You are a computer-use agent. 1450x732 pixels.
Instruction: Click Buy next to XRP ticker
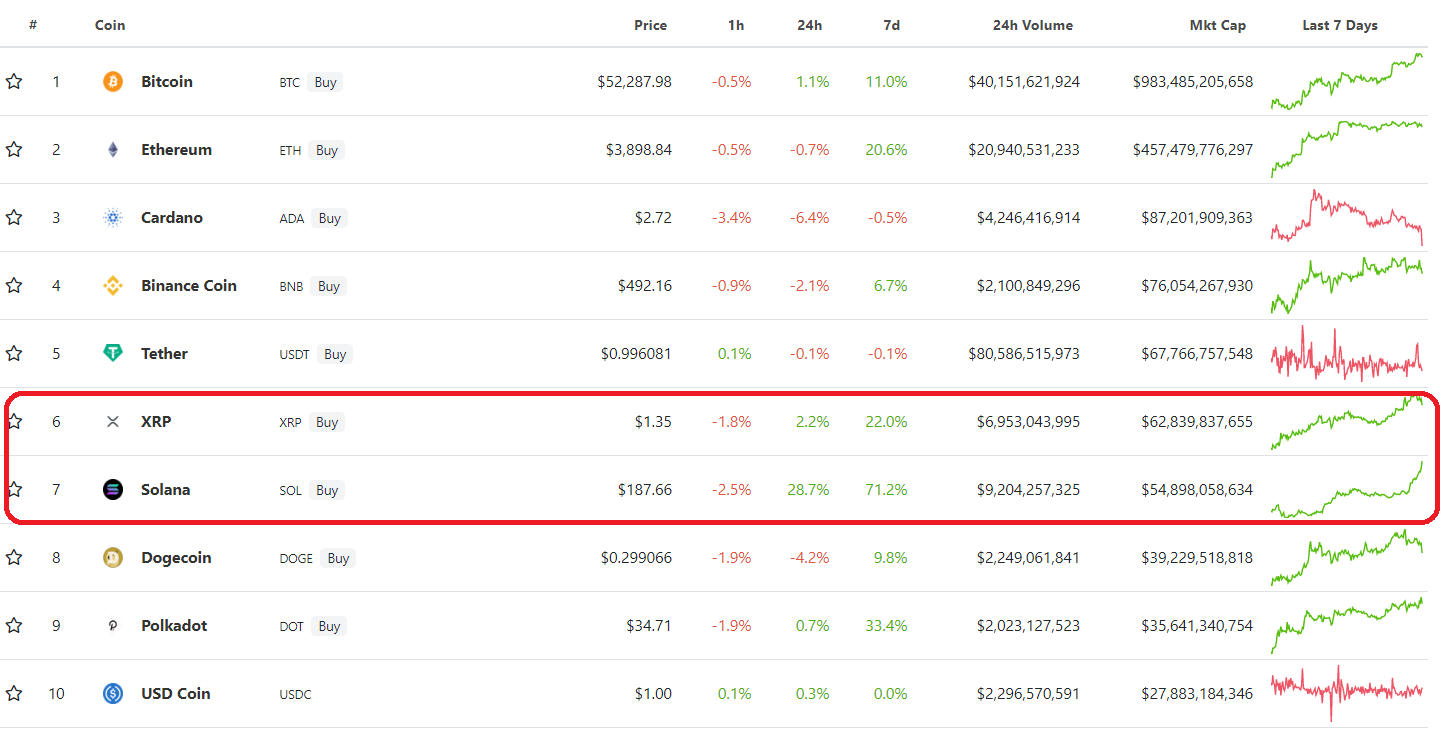click(327, 423)
